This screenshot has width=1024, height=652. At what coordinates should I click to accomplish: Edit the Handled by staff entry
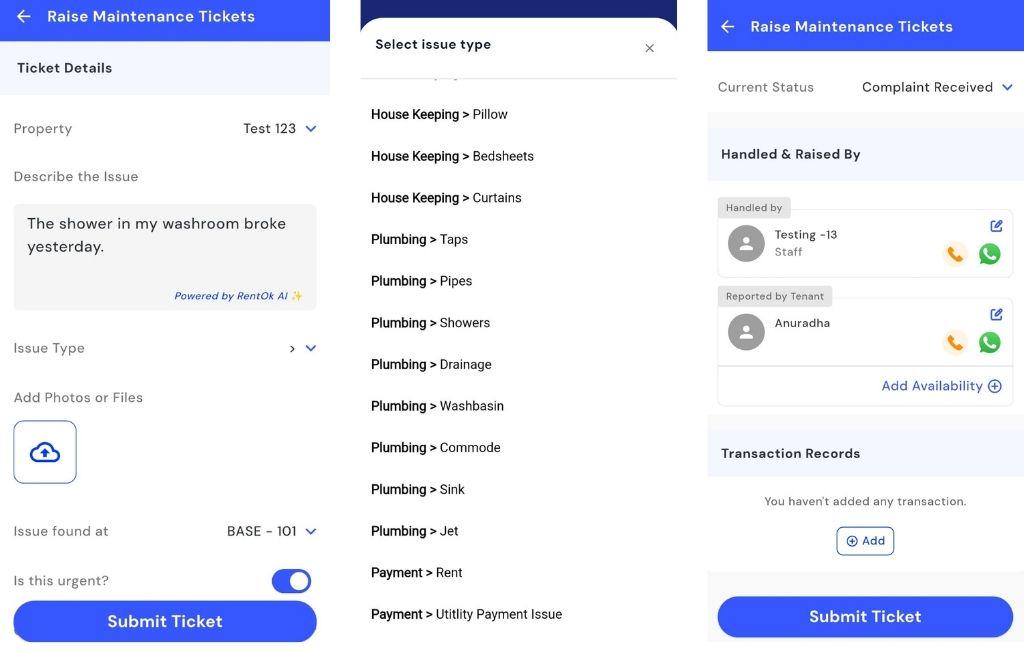coord(996,226)
